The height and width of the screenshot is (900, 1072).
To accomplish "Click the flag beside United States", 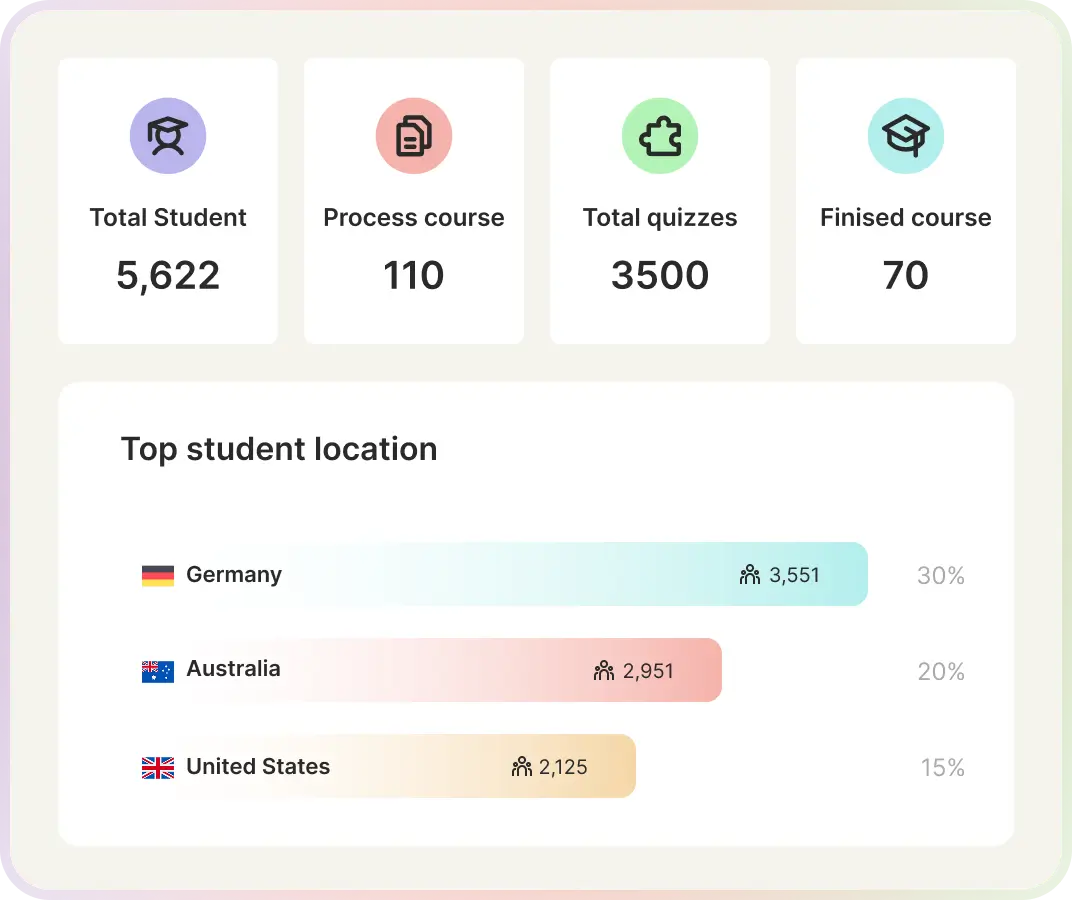I will [x=158, y=767].
